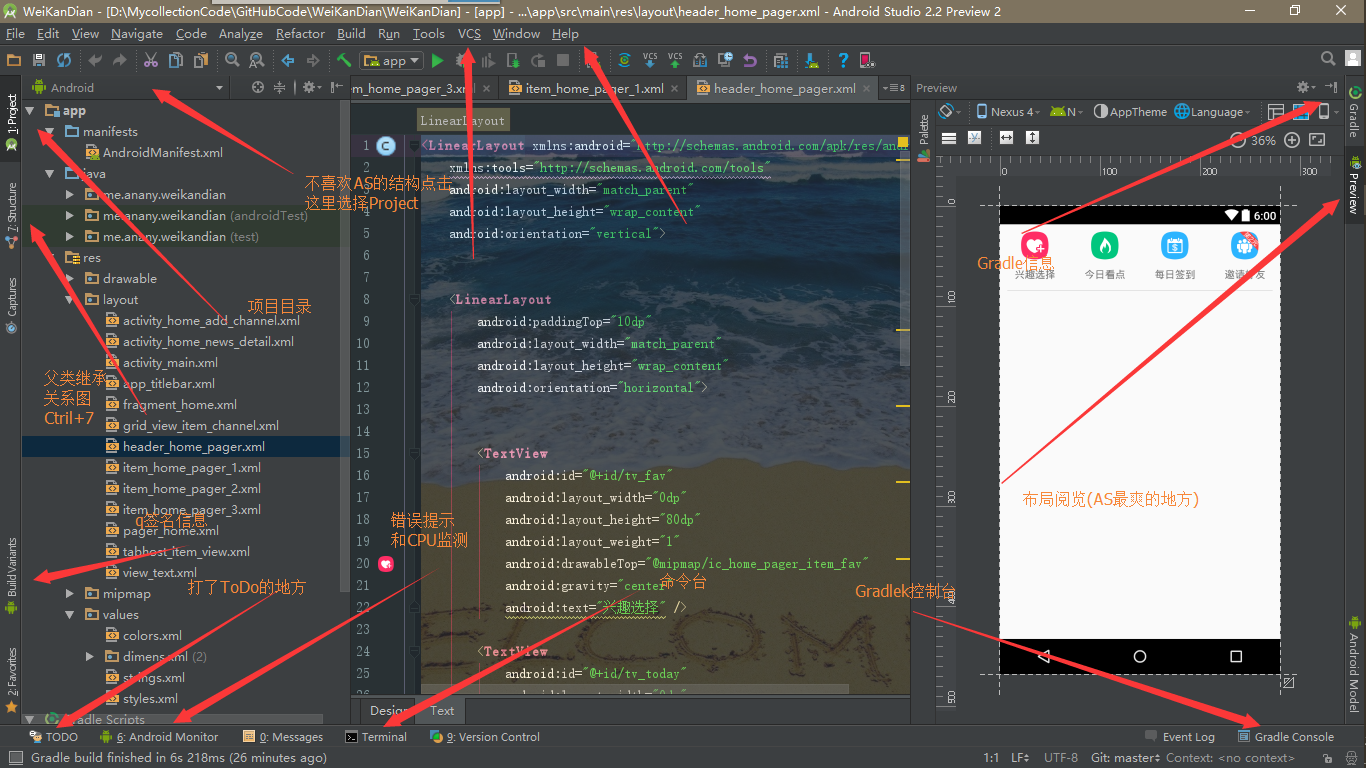Expand the mipmap folder in project tree
The height and width of the screenshot is (768, 1366).
coord(70,594)
